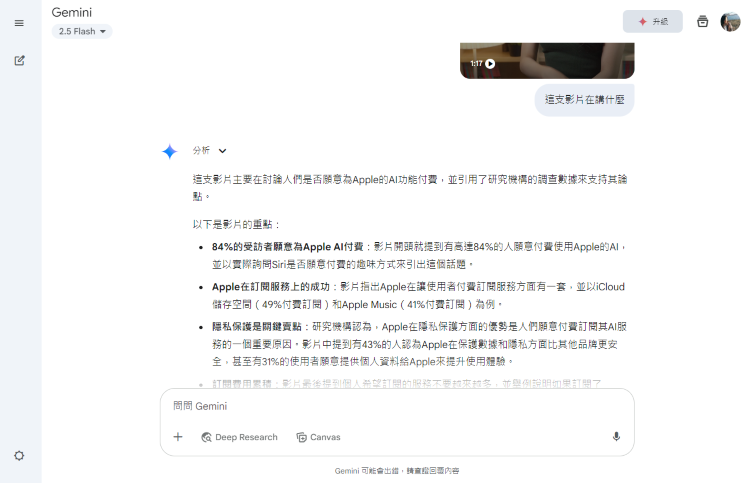
Task: Click the line 以下是影片的重點
Action: pyautogui.click(x=236, y=224)
